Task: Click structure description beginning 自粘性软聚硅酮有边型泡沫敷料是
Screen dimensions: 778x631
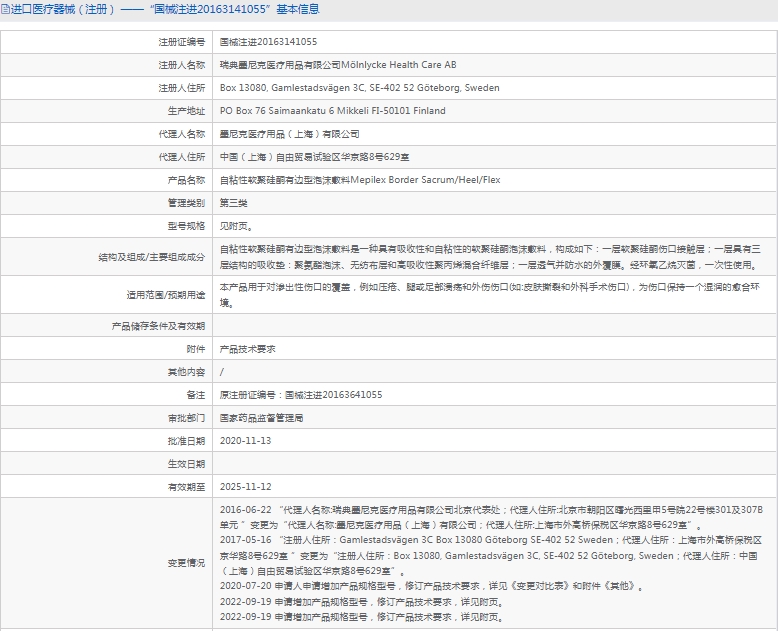Action: pos(490,257)
